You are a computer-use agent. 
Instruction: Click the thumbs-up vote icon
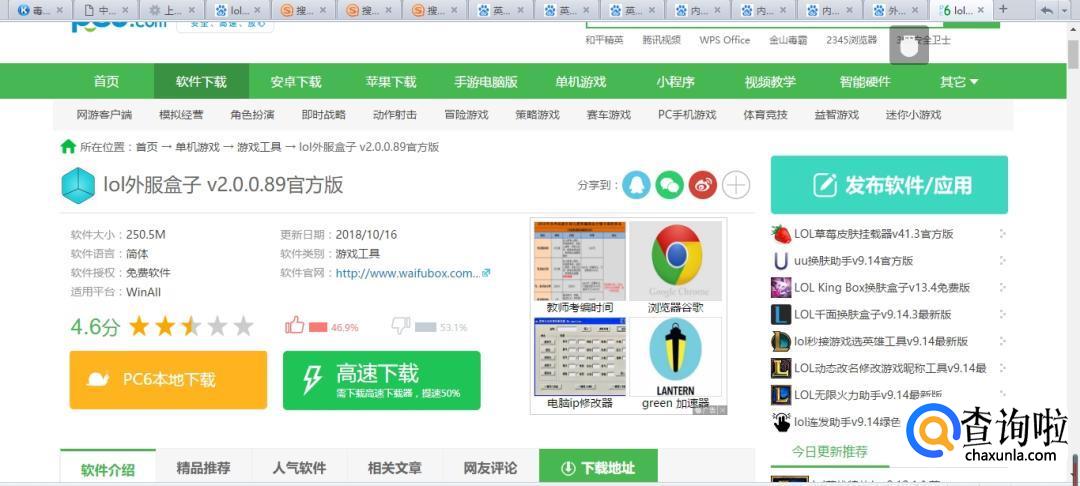(x=295, y=326)
